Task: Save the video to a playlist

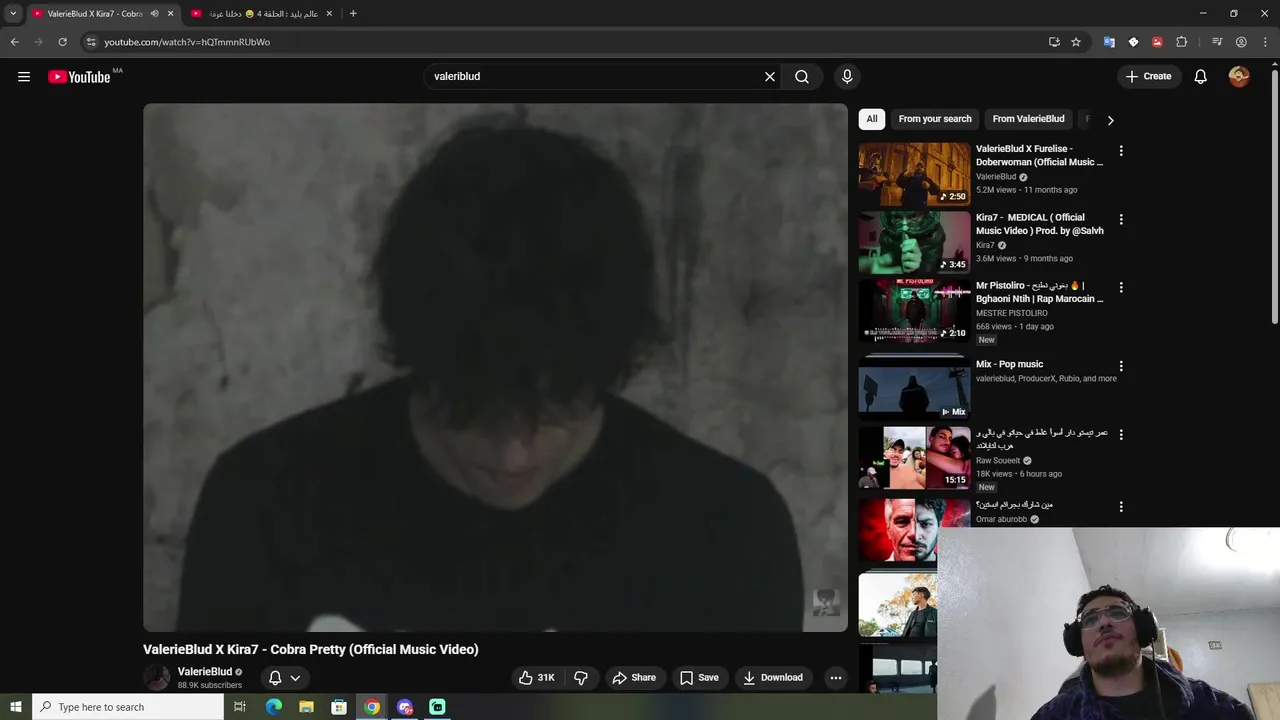Action: [x=699, y=678]
